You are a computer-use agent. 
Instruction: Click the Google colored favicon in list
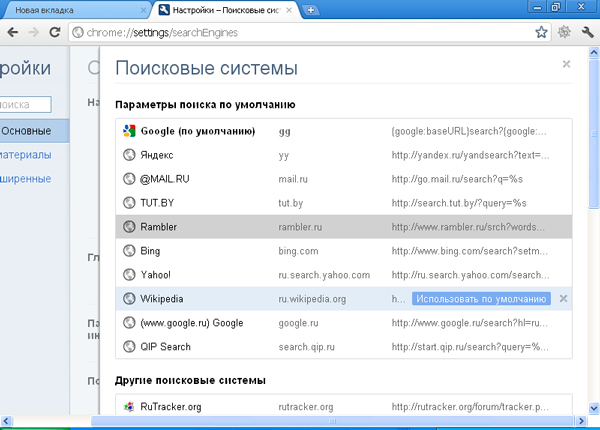[x=129, y=131]
